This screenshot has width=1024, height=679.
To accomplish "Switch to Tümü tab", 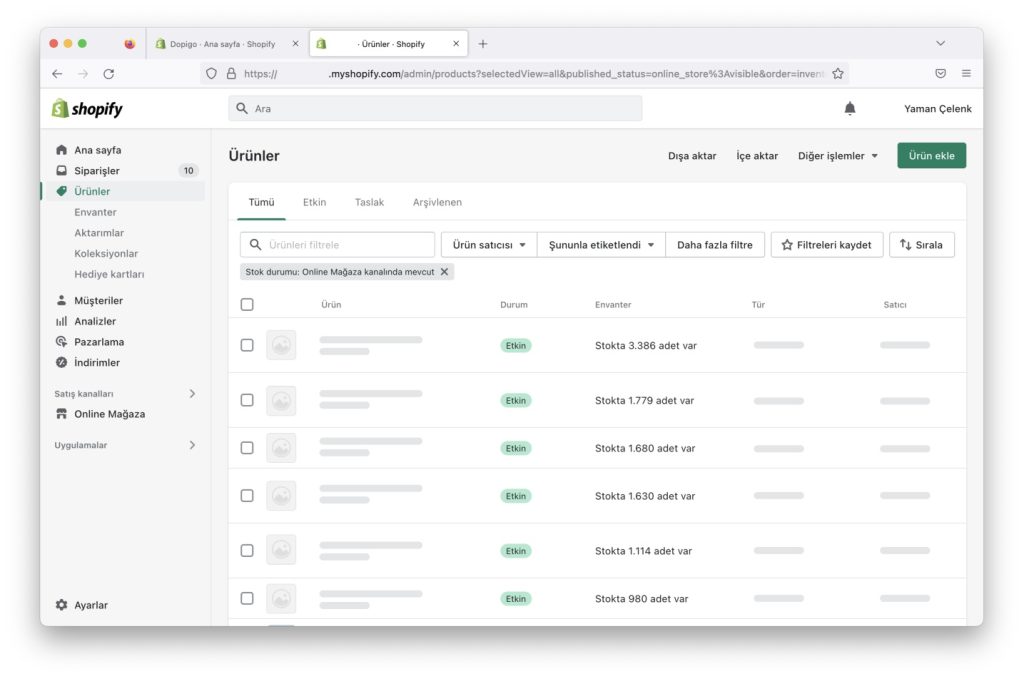I will [x=261, y=202].
